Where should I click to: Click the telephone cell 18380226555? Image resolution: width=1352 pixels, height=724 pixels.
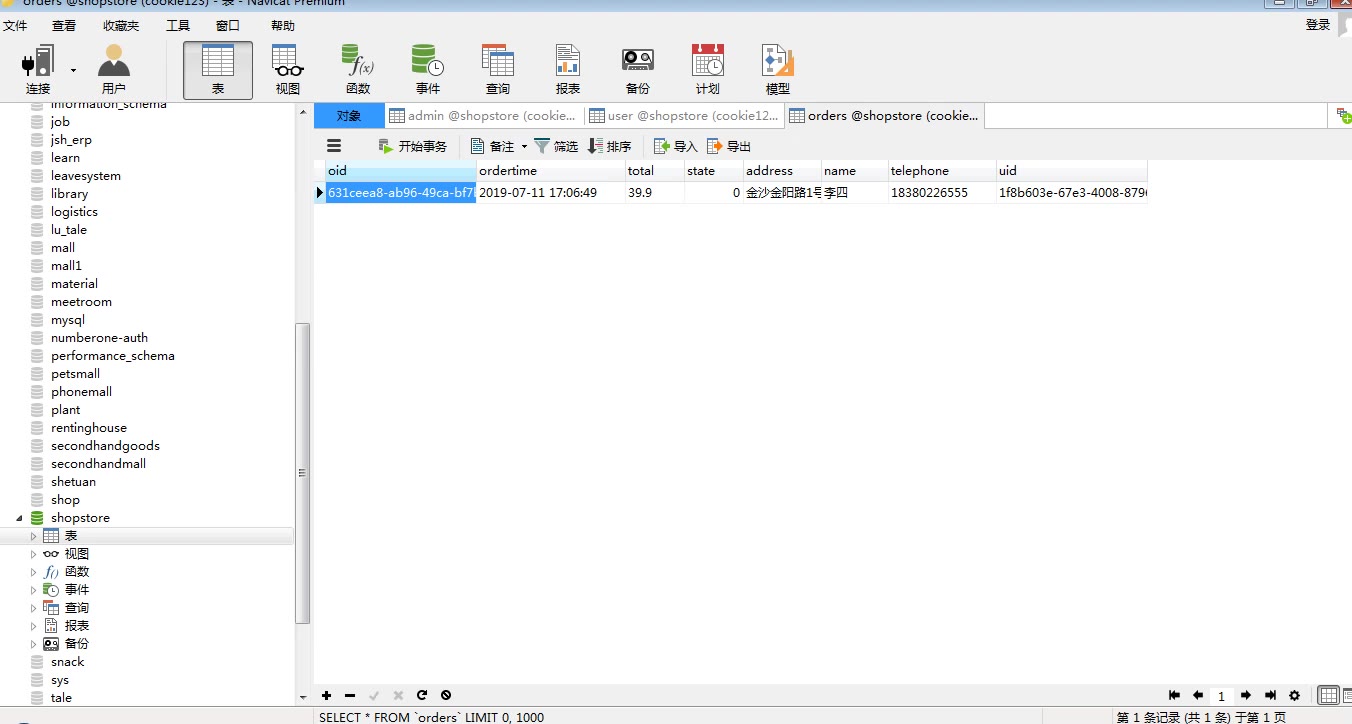pyautogui.click(x=942, y=193)
